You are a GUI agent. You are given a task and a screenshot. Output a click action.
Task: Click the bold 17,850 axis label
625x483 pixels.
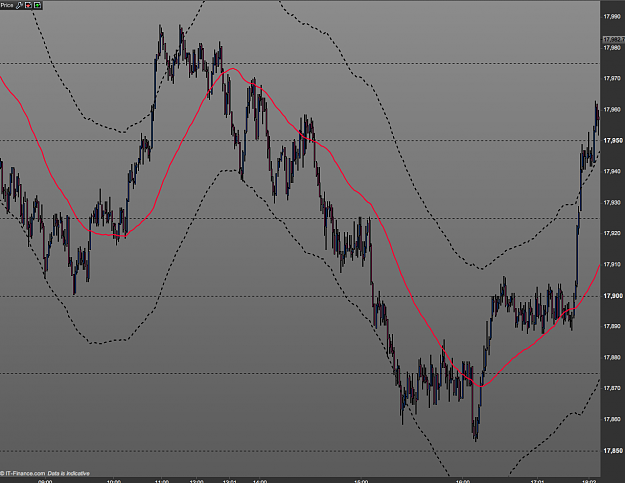(613, 451)
